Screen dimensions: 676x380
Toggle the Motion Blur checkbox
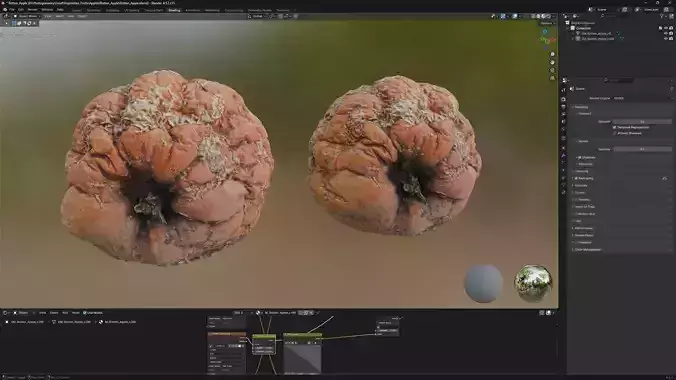click(576, 214)
